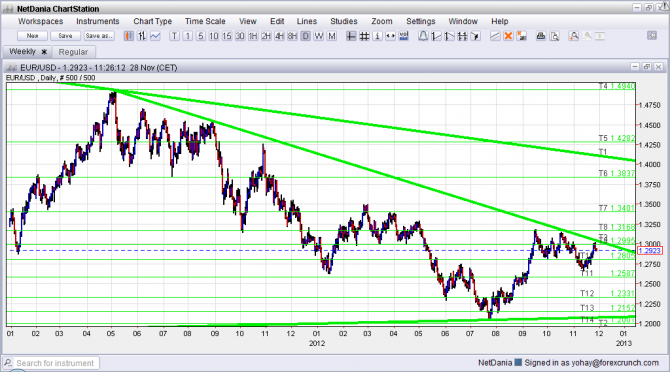Click the Save button
Screen dimensions: 670x372
65,36
